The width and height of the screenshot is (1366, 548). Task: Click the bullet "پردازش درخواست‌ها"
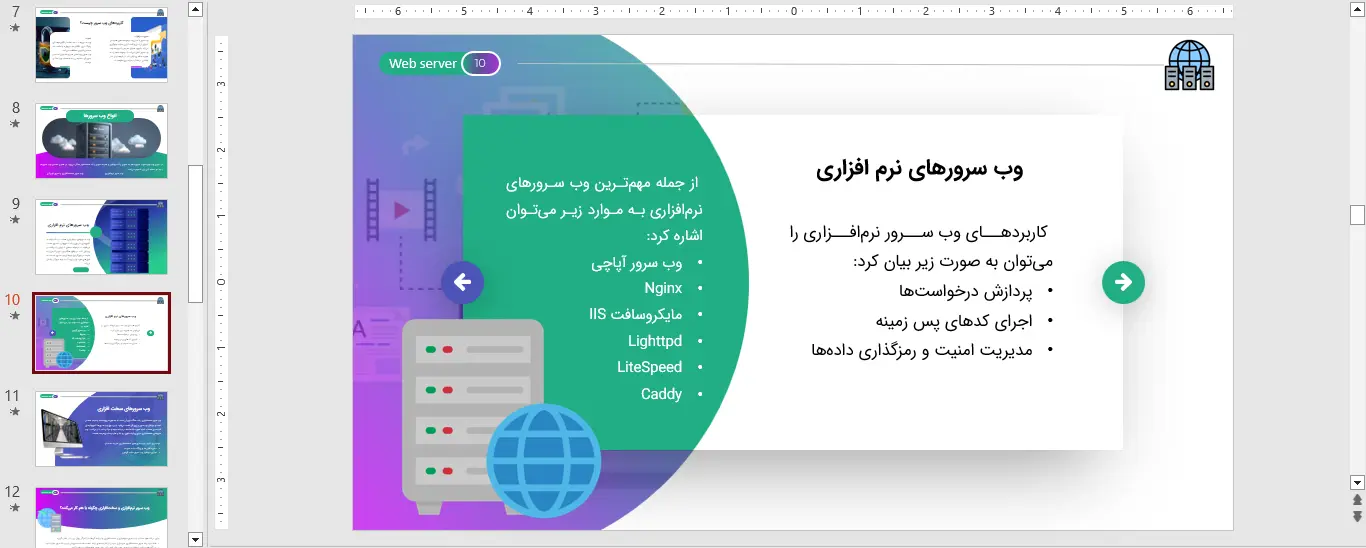966,291
